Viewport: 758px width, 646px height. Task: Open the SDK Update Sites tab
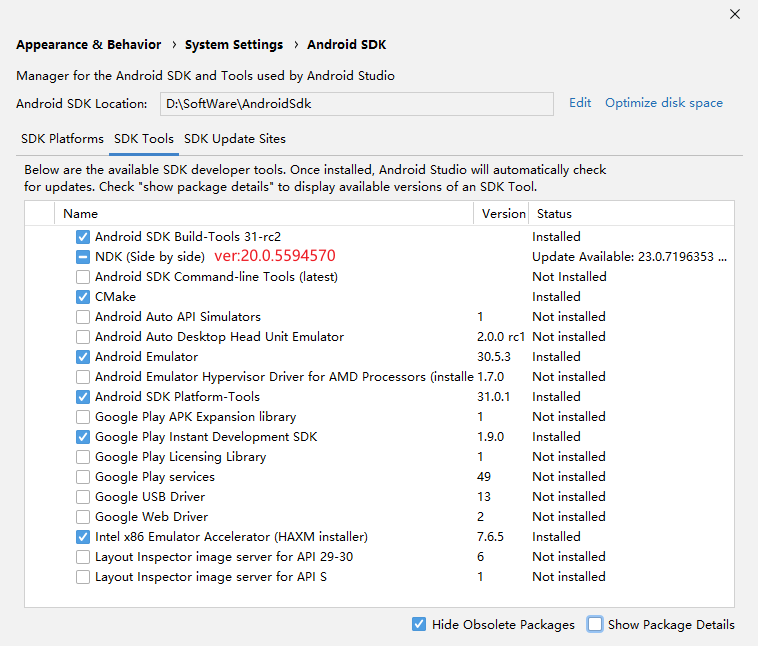tap(235, 139)
